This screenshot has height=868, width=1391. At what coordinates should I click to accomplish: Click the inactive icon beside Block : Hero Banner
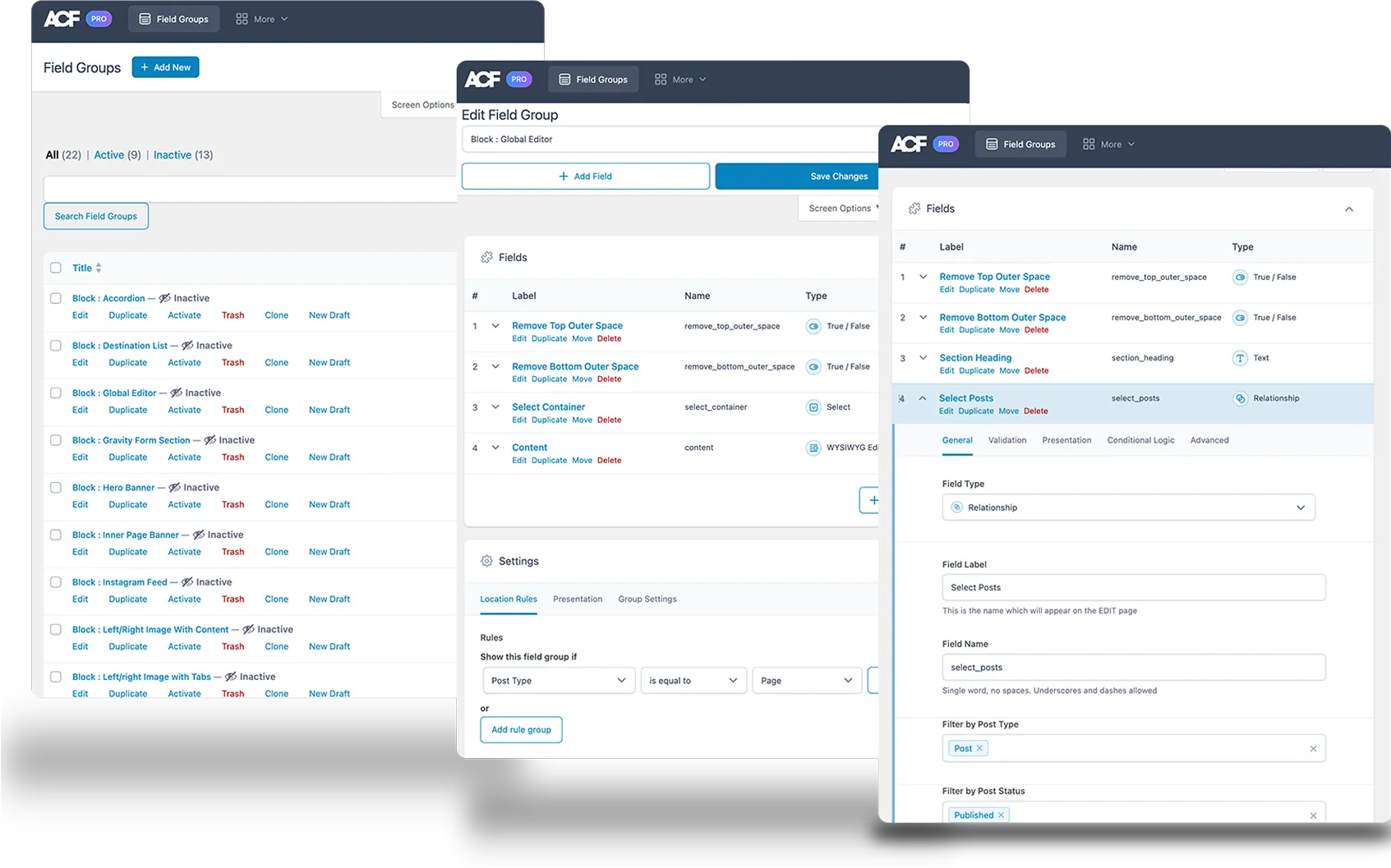(174, 488)
